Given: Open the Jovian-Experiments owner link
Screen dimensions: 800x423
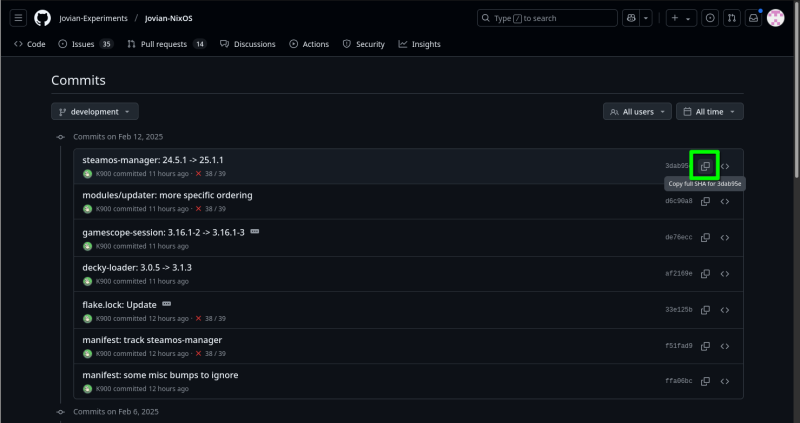Looking at the screenshot, I should tap(93, 18).
